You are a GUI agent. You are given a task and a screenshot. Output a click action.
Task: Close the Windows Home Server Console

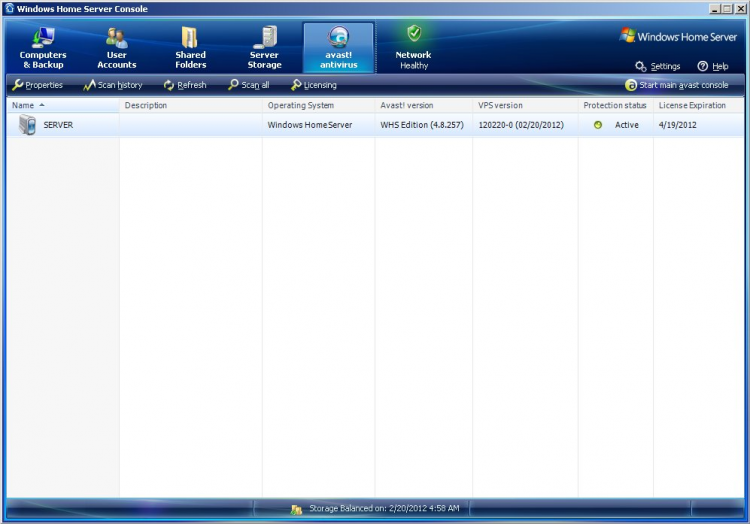[740, 9]
